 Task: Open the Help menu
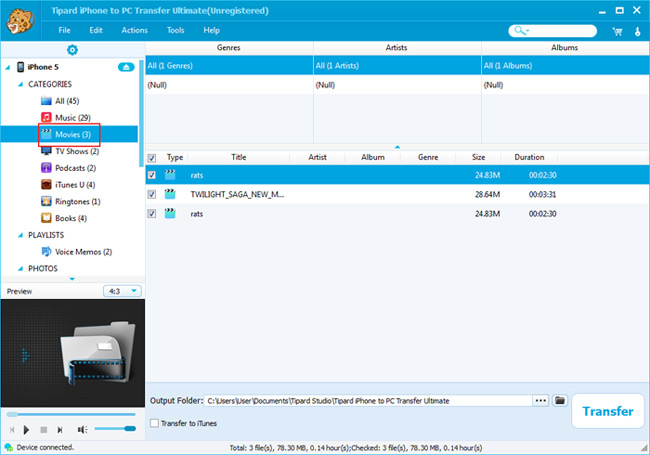point(211,30)
